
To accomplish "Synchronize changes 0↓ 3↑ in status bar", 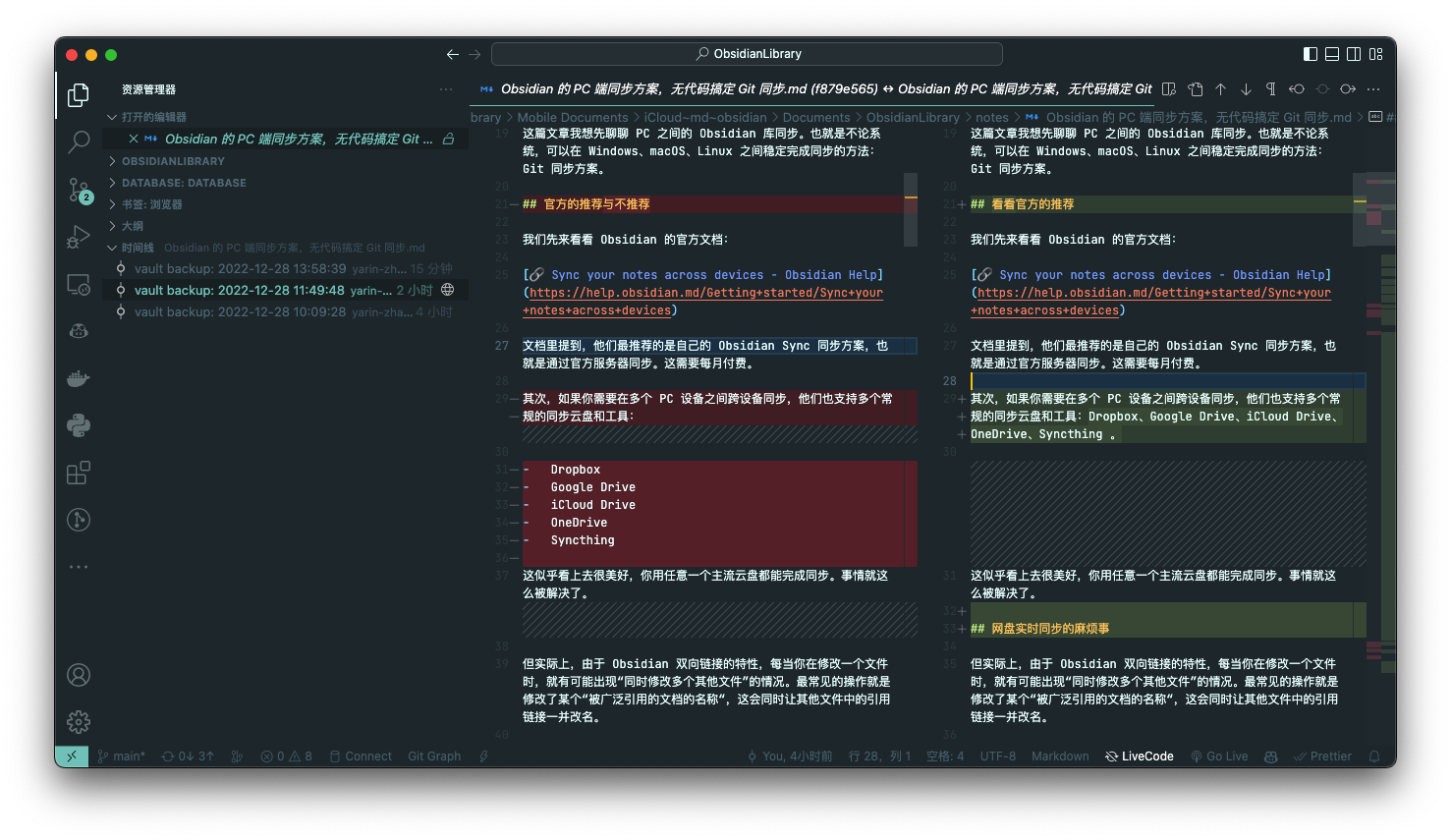I will click(188, 756).
